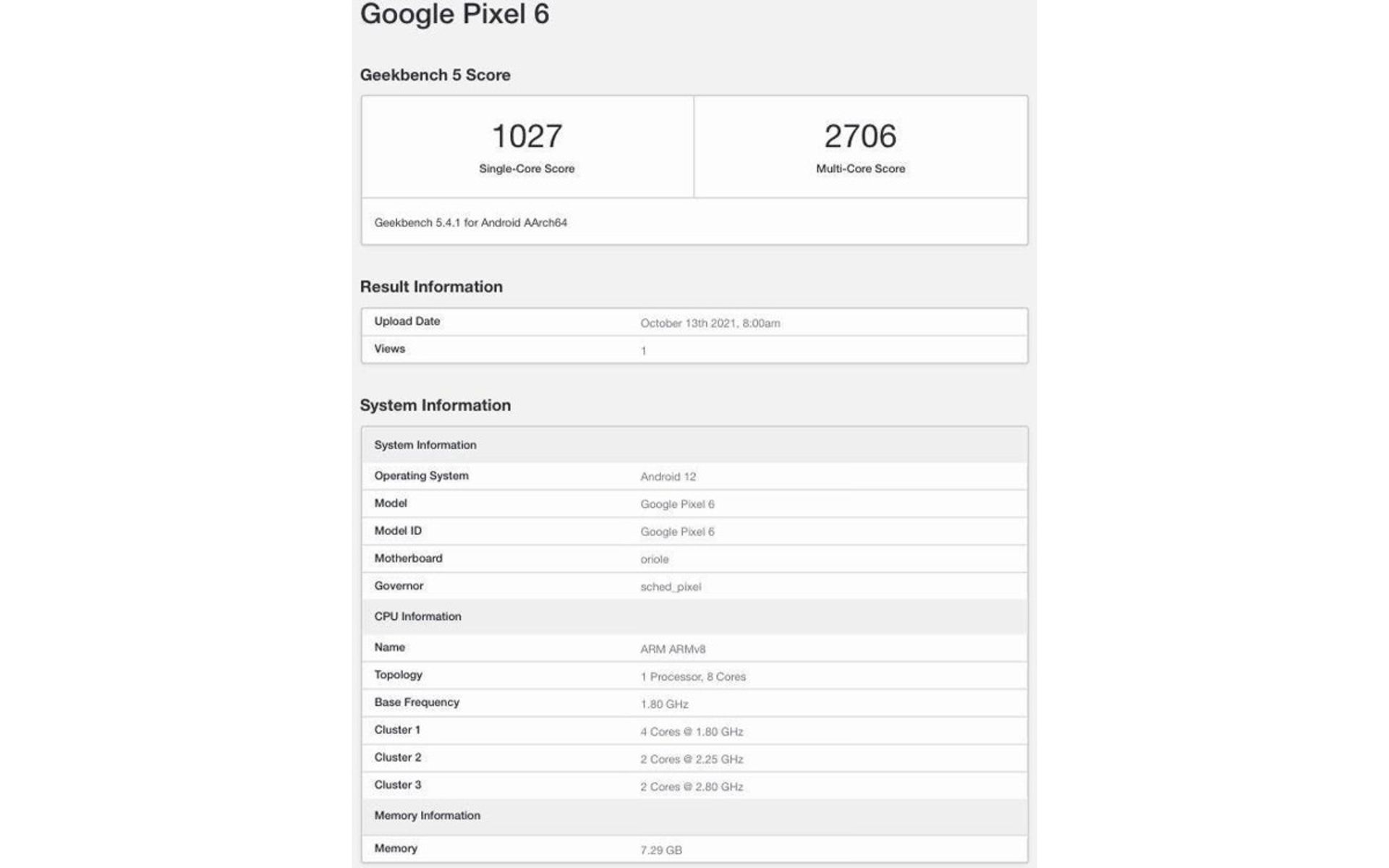Image resolution: width=1389 pixels, height=868 pixels.
Task: Click the Google Pixel 6 page title
Action: [454, 14]
